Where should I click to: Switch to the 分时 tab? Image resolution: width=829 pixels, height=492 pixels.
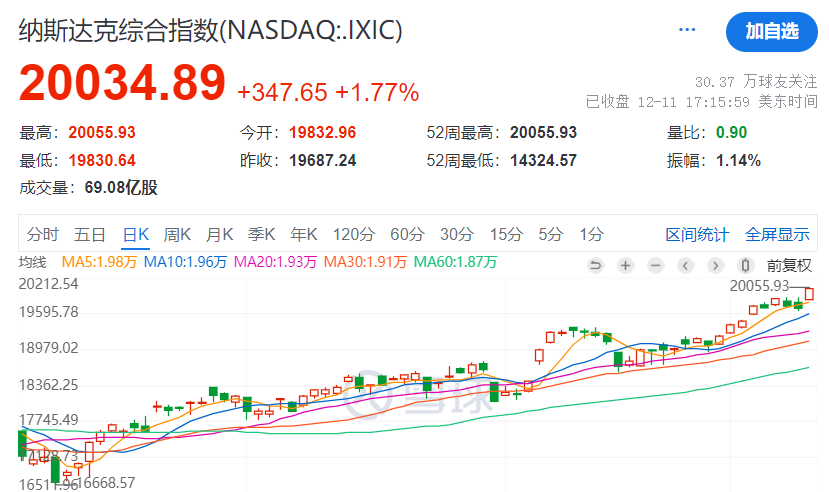coord(42,234)
